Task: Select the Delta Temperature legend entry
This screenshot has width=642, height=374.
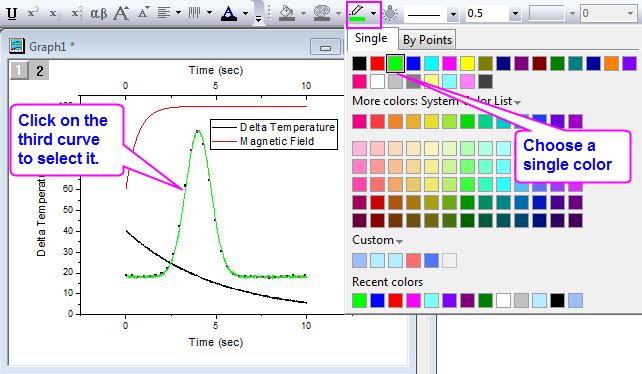Action: tap(274, 127)
